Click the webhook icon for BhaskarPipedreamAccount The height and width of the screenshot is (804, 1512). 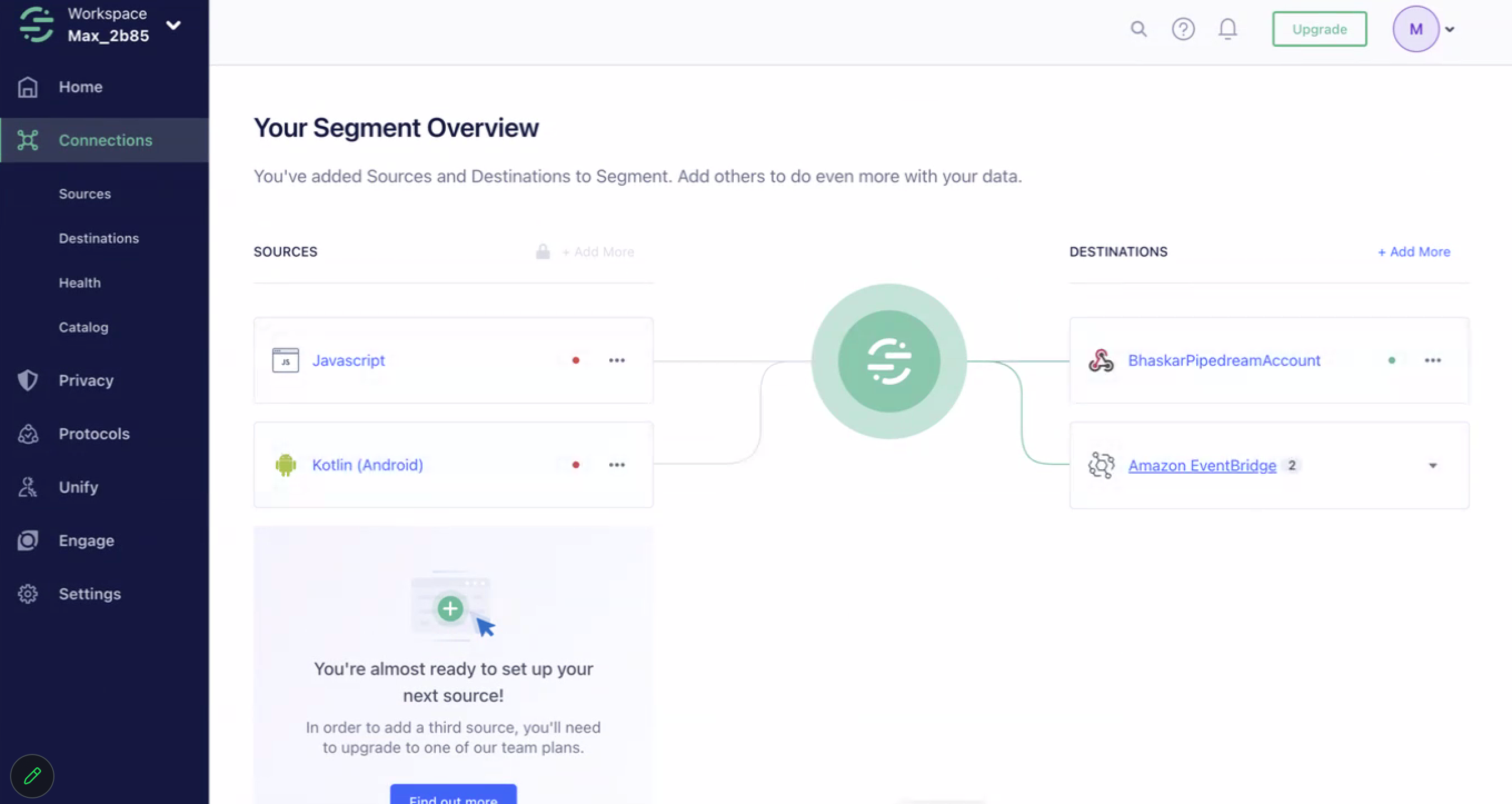(1101, 360)
